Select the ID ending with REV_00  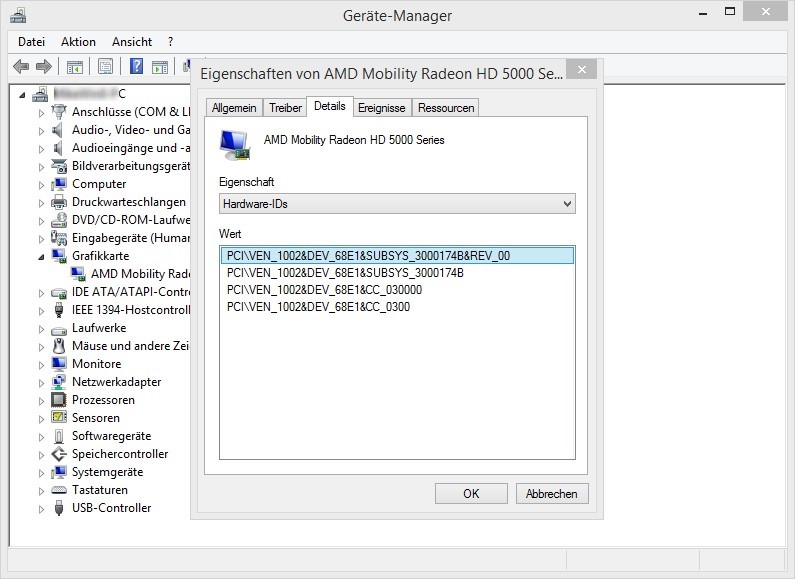tap(397, 256)
